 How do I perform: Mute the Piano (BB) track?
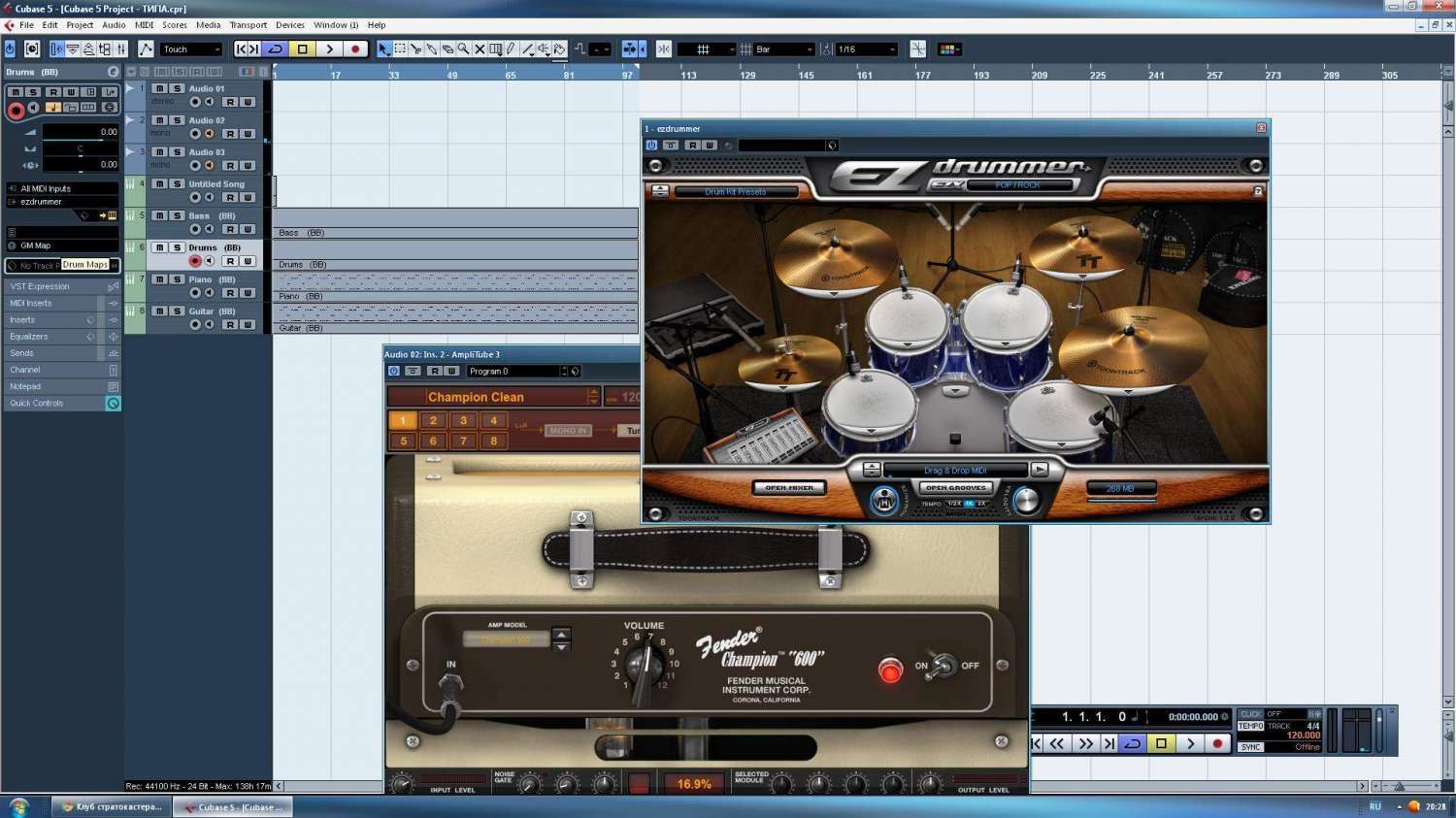tap(159, 279)
